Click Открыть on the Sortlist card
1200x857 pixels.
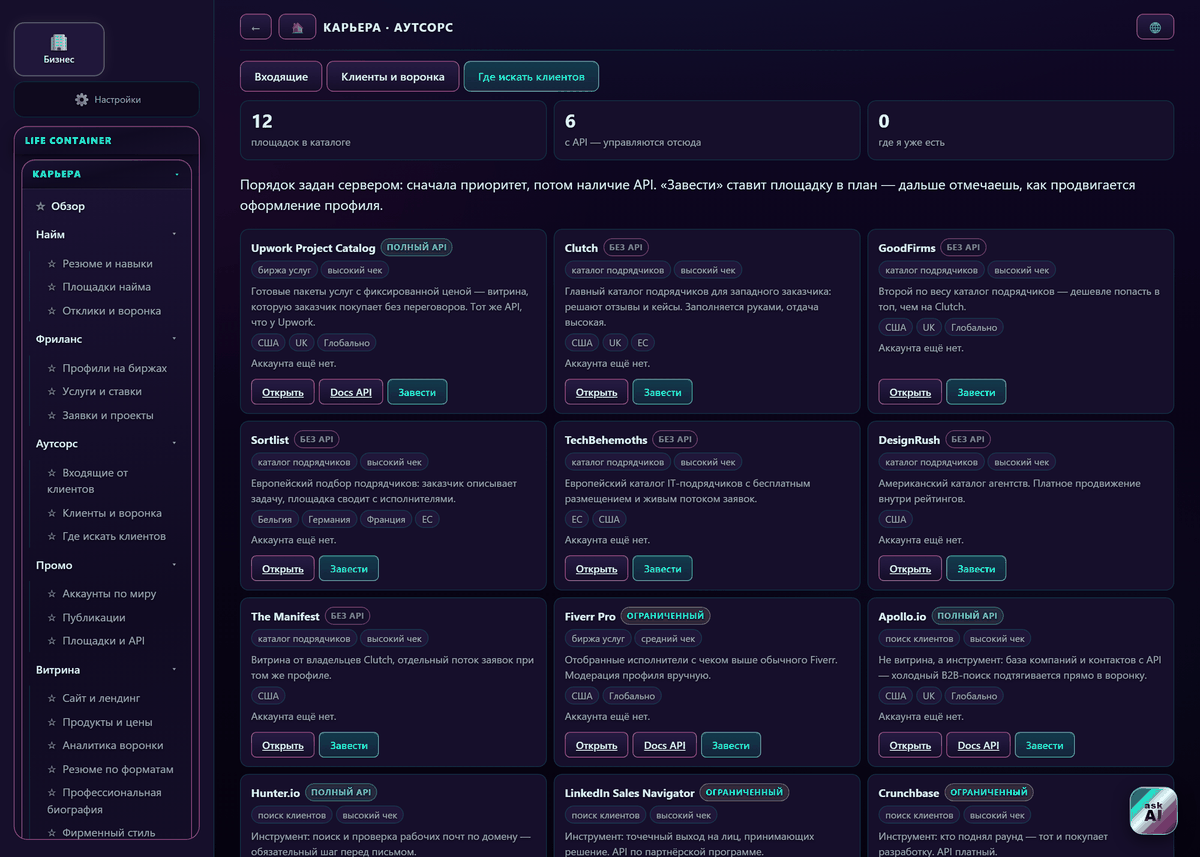283,569
